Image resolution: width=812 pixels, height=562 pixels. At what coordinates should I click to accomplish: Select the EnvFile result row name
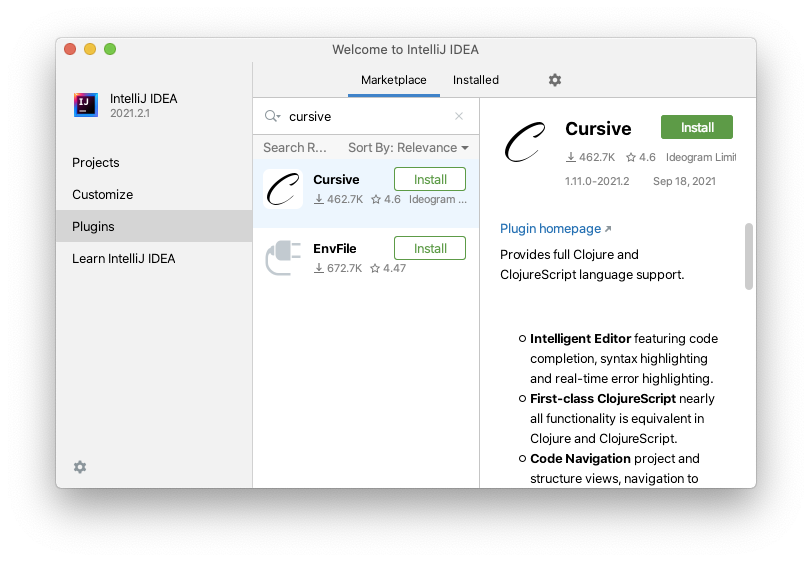335,248
